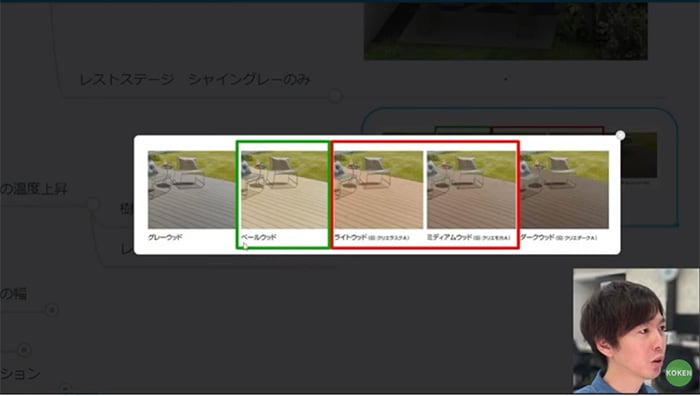Click the ミディアムウッド caption text
Screen dimensions: 700x396
449,237
